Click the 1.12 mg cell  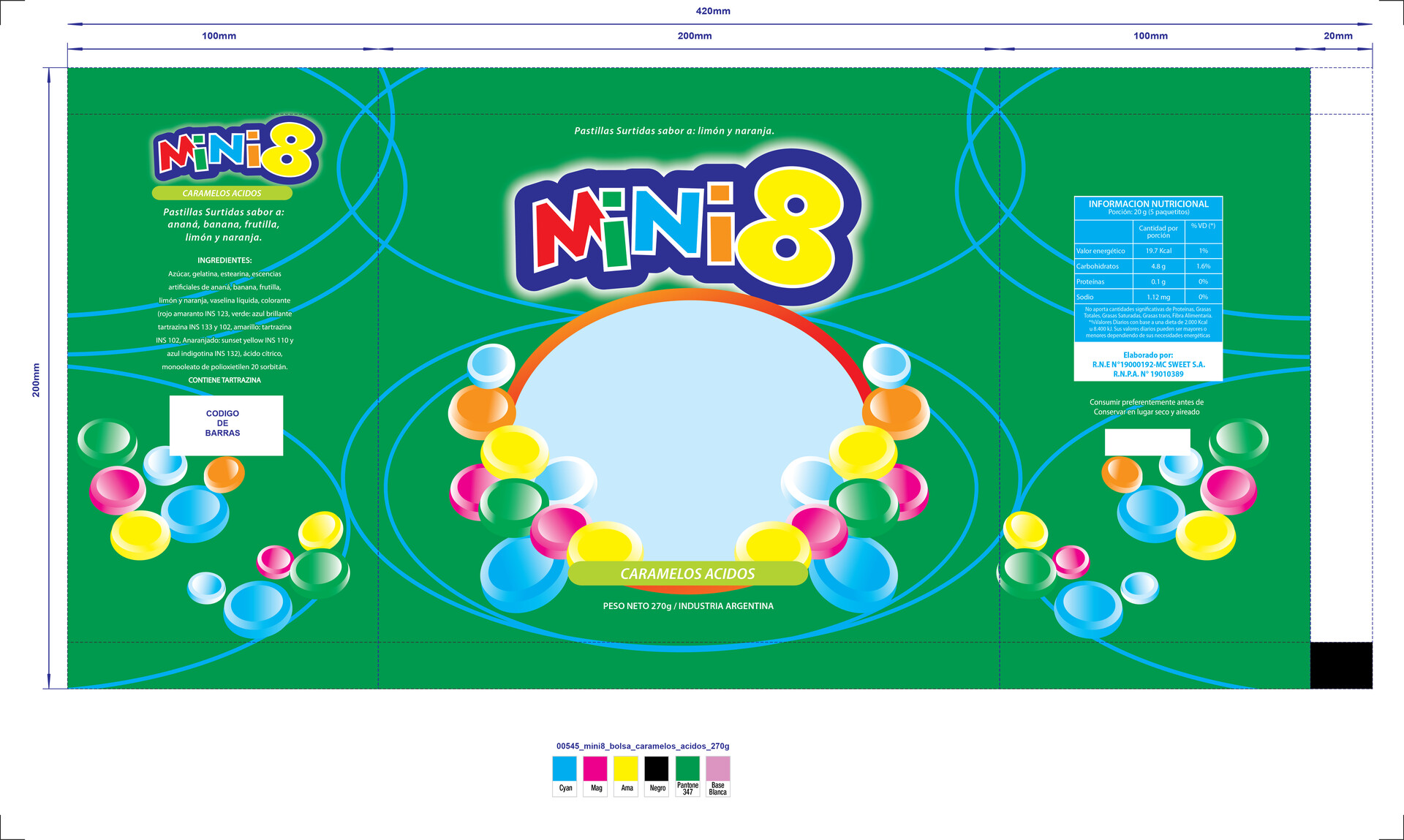point(1158,297)
